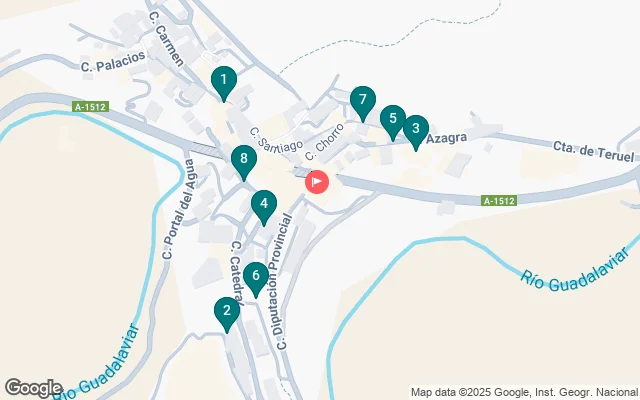Click the red flag location marker
This screenshot has width=640, height=400.
coord(317,182)
